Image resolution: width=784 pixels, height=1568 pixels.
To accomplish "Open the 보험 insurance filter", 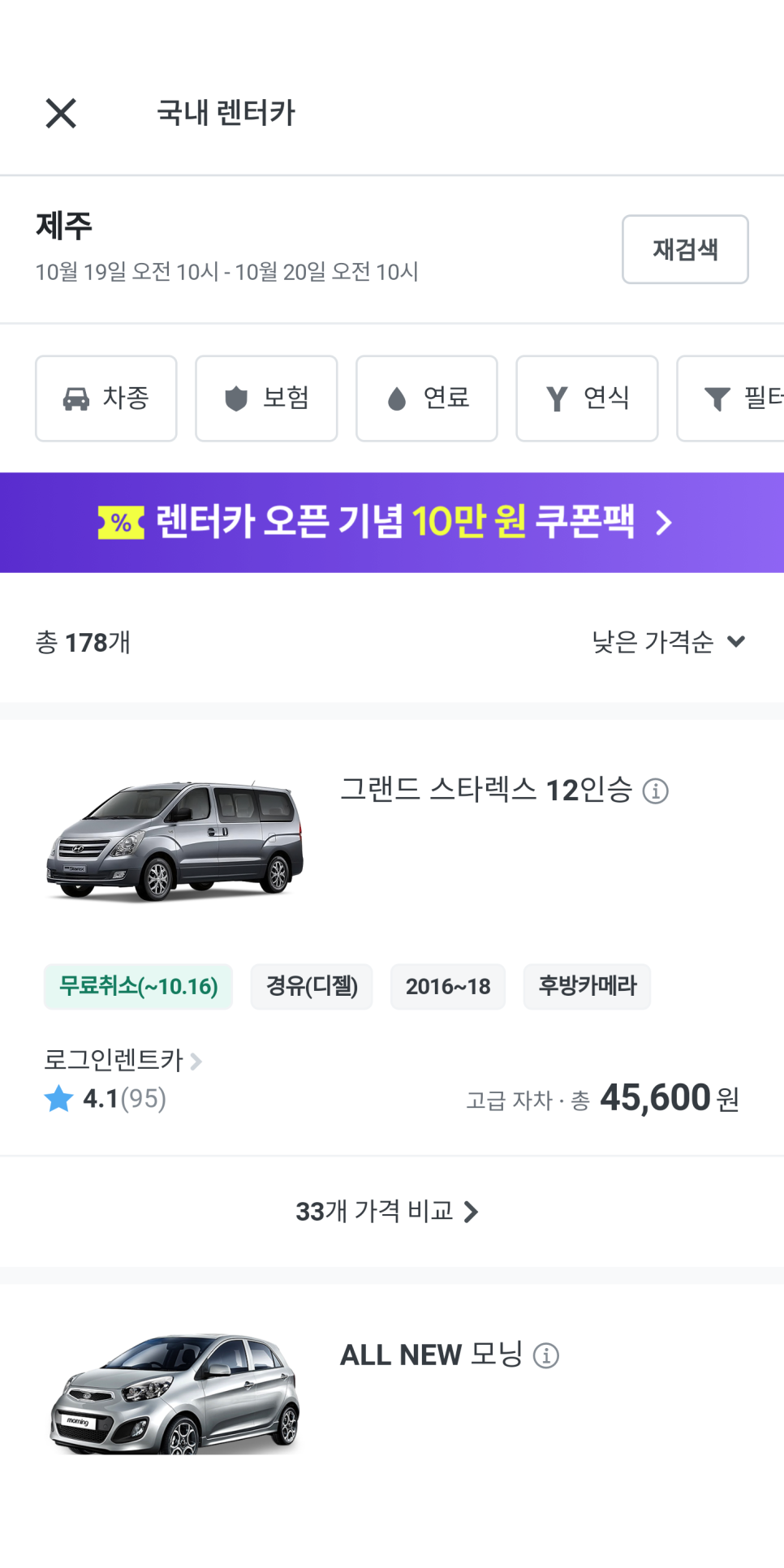I will pyautogui.click(x=266, y=398).
